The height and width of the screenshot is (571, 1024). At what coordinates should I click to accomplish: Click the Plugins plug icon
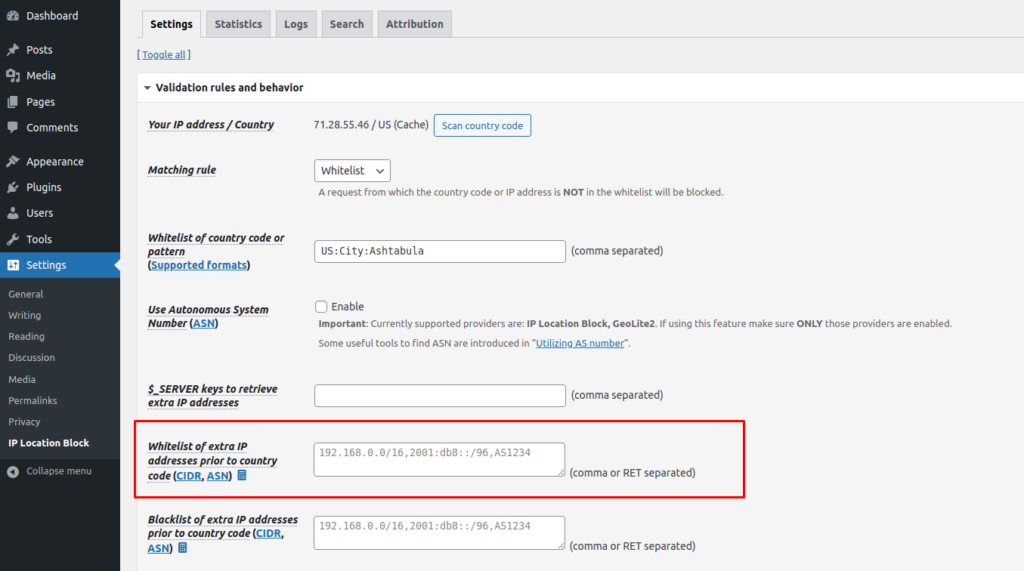pos(13,188)
